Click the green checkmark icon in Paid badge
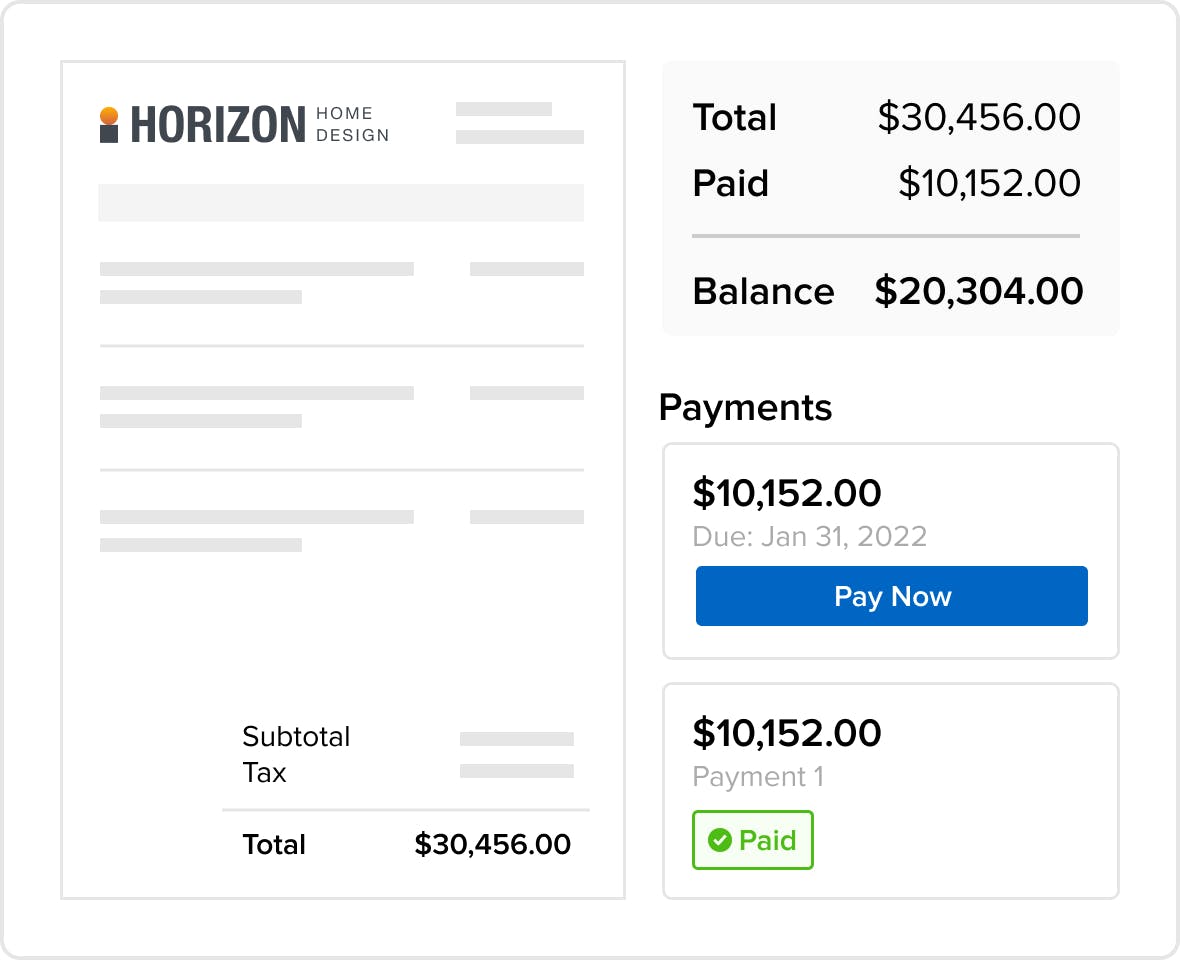This screenshot has height=960, width=1180. (719, 841)
